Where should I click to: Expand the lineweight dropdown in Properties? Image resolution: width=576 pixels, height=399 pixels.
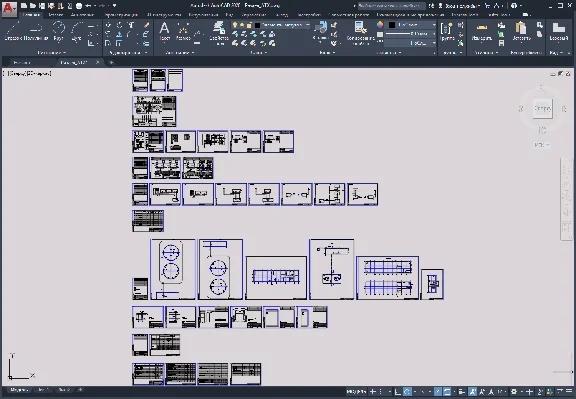pyautogui.click(x=410, y=34)
